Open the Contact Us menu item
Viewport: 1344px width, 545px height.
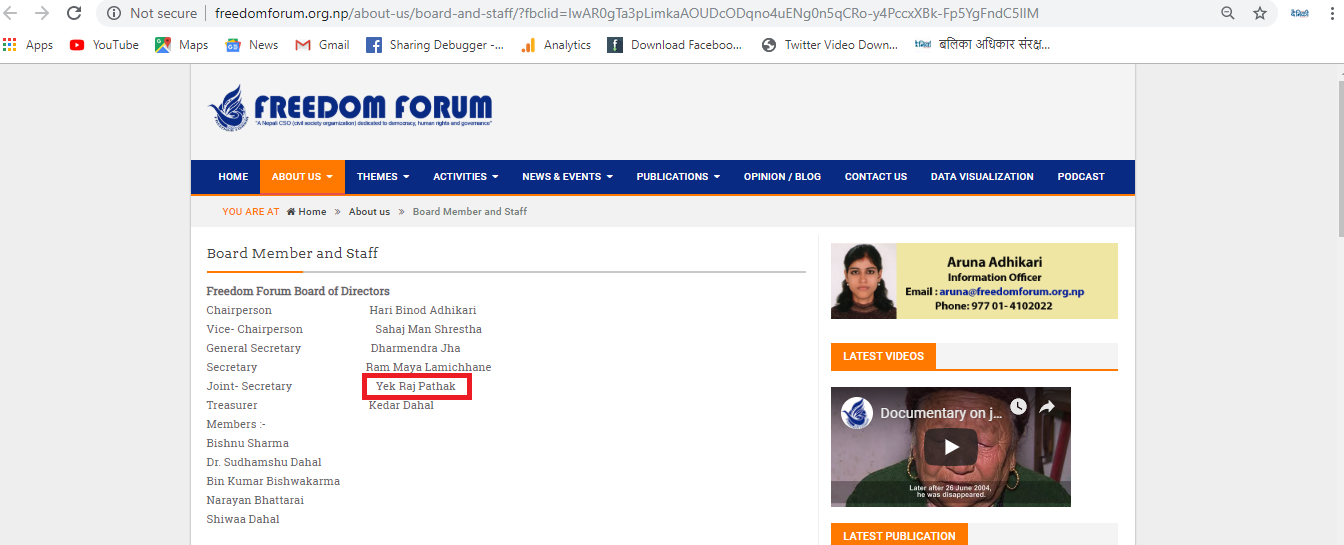pyautogui.click(x=875, y=177)
